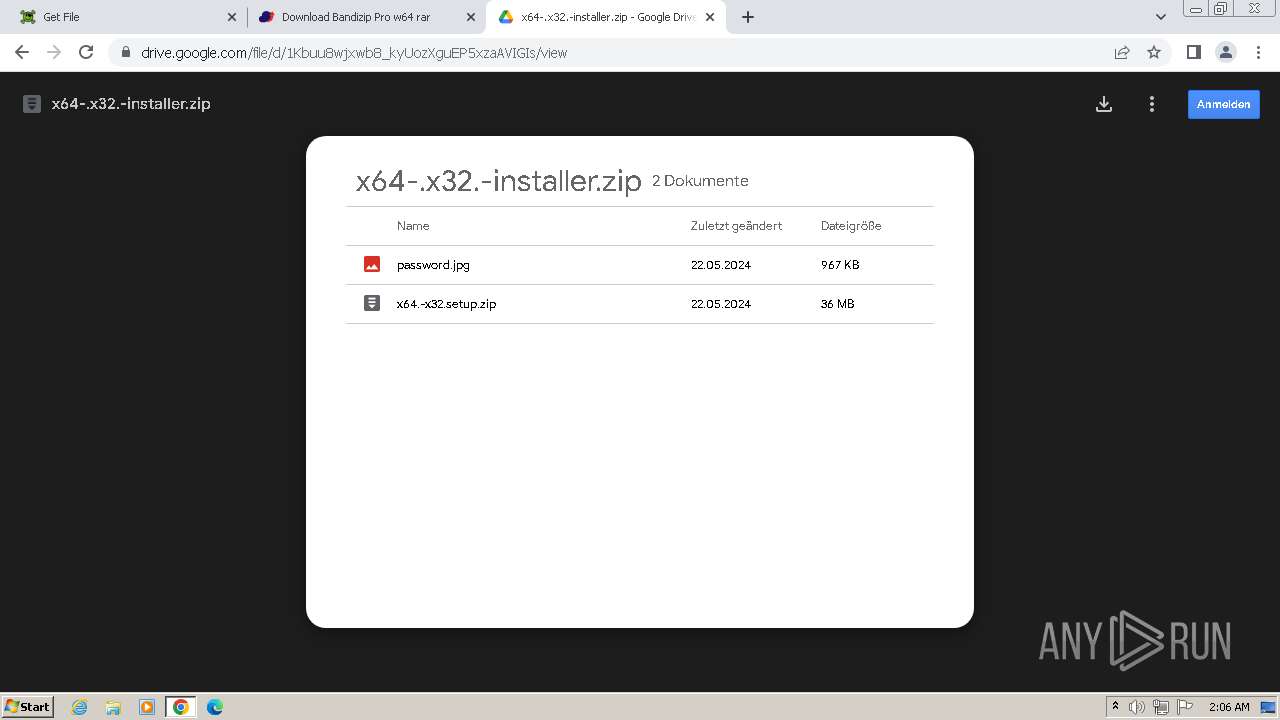1280x720 pixels.
Task: Click the x64.-x32.setup.zip archive icon
Action: pos(372,304)
